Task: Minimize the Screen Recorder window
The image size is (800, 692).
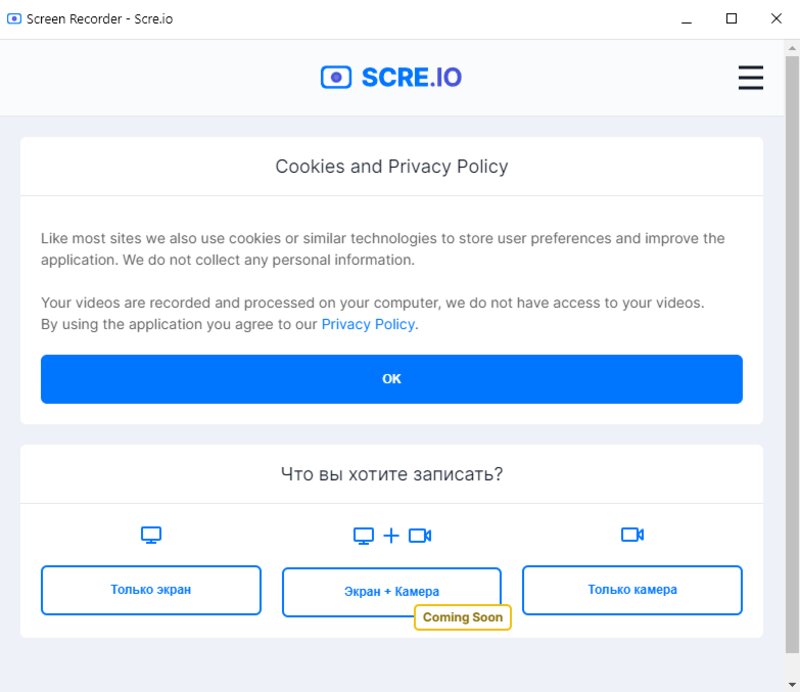Action: [686, 18]
